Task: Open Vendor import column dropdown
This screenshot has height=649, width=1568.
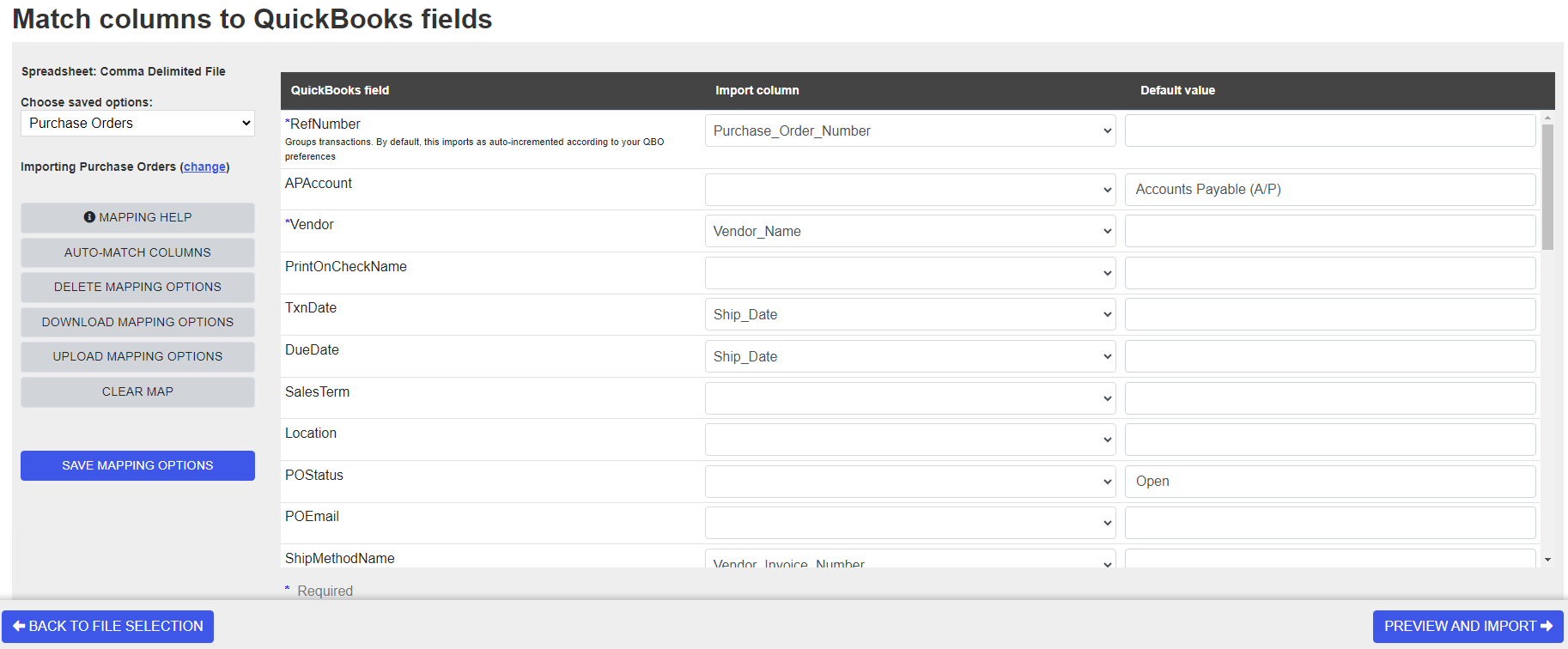Action: 910,231
